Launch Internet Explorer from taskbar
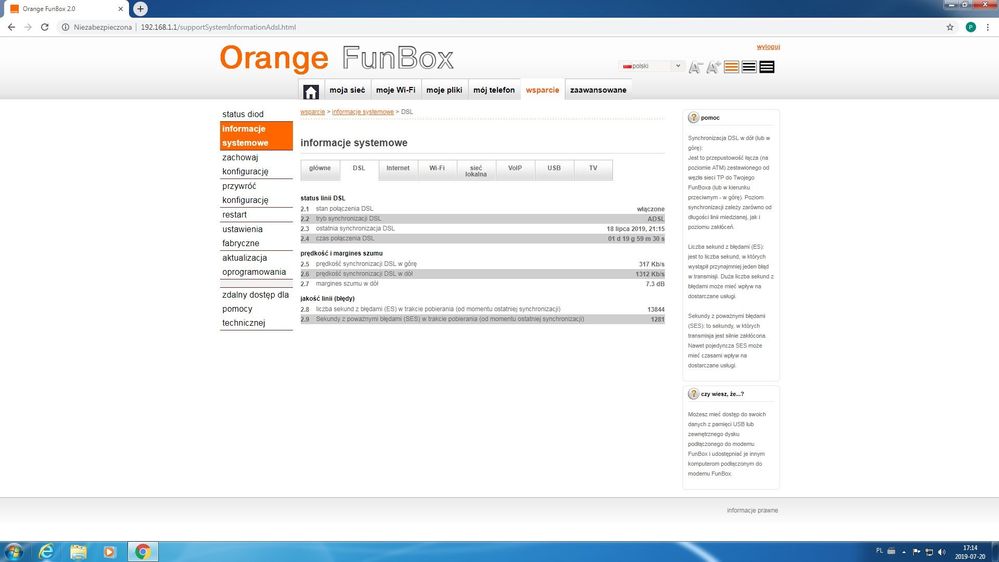Screen dimensions: 999x562 coord(46,551)
